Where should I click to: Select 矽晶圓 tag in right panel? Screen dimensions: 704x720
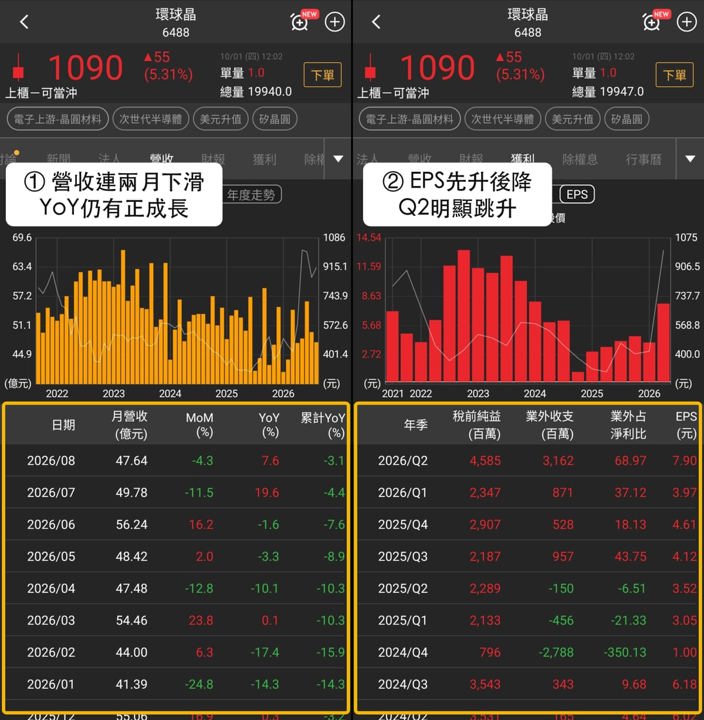pyautogui.click(x=626, y=119)
